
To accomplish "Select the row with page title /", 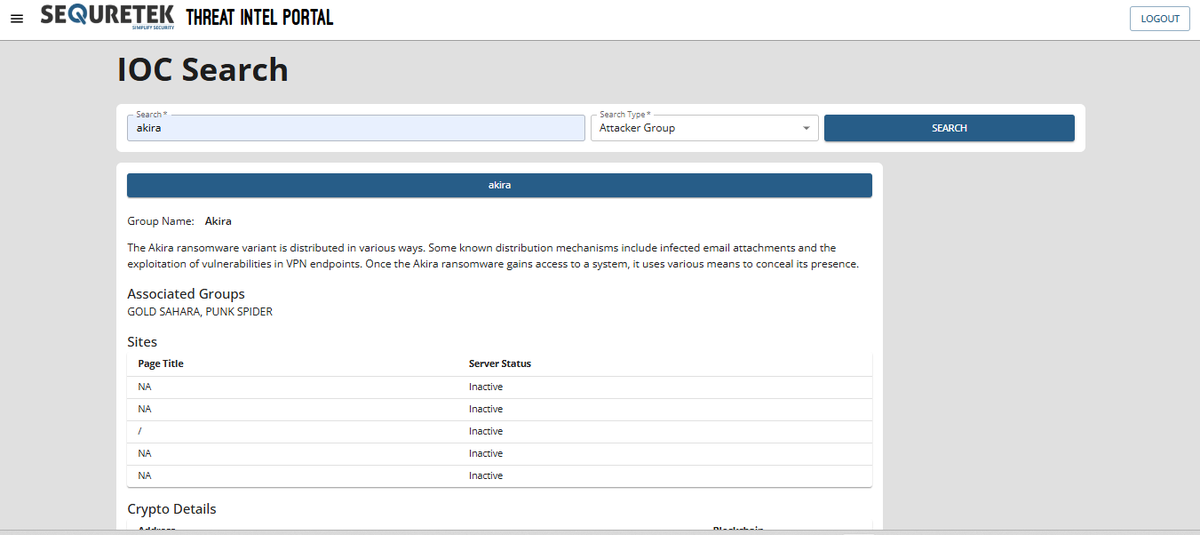I will coord(499,431).
